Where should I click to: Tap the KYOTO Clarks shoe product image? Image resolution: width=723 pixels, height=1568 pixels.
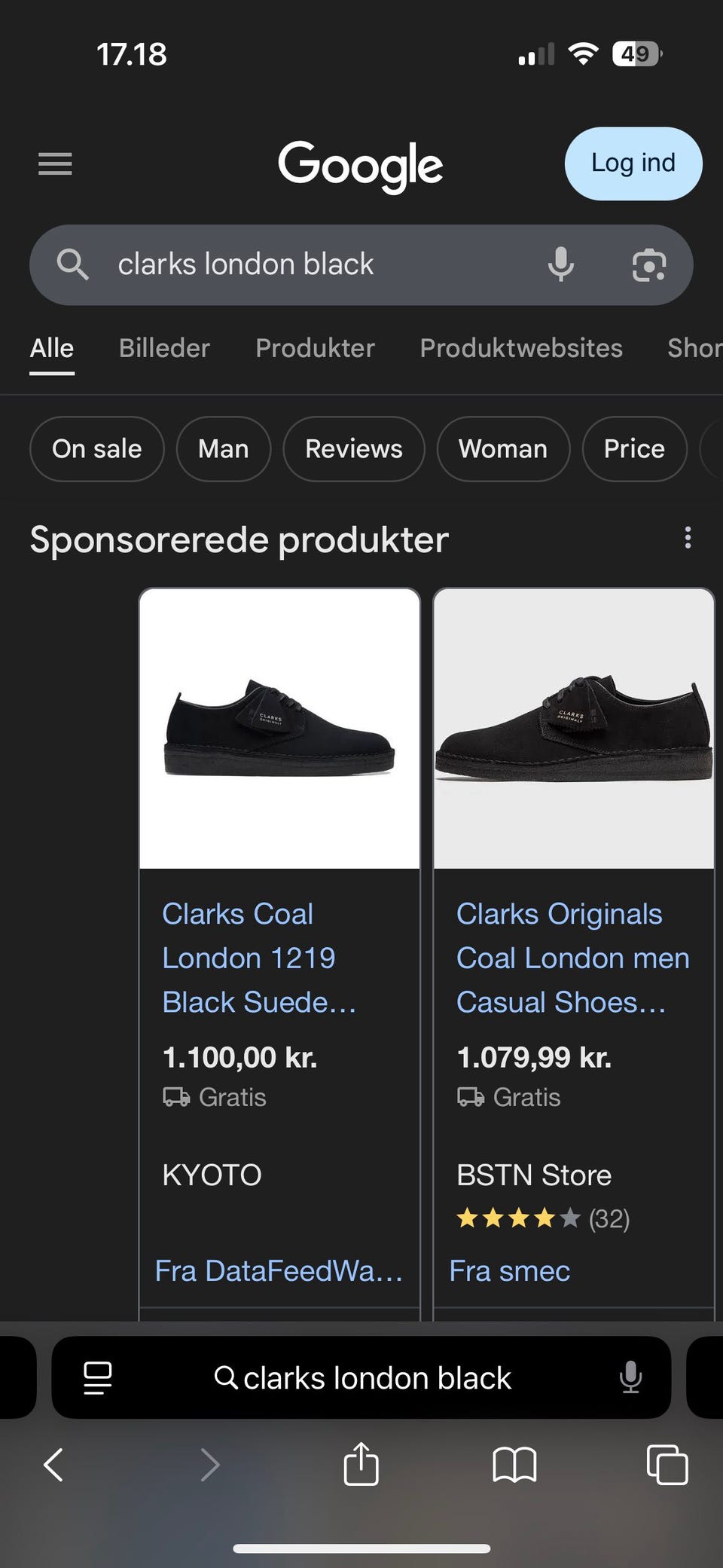(279, 729)
